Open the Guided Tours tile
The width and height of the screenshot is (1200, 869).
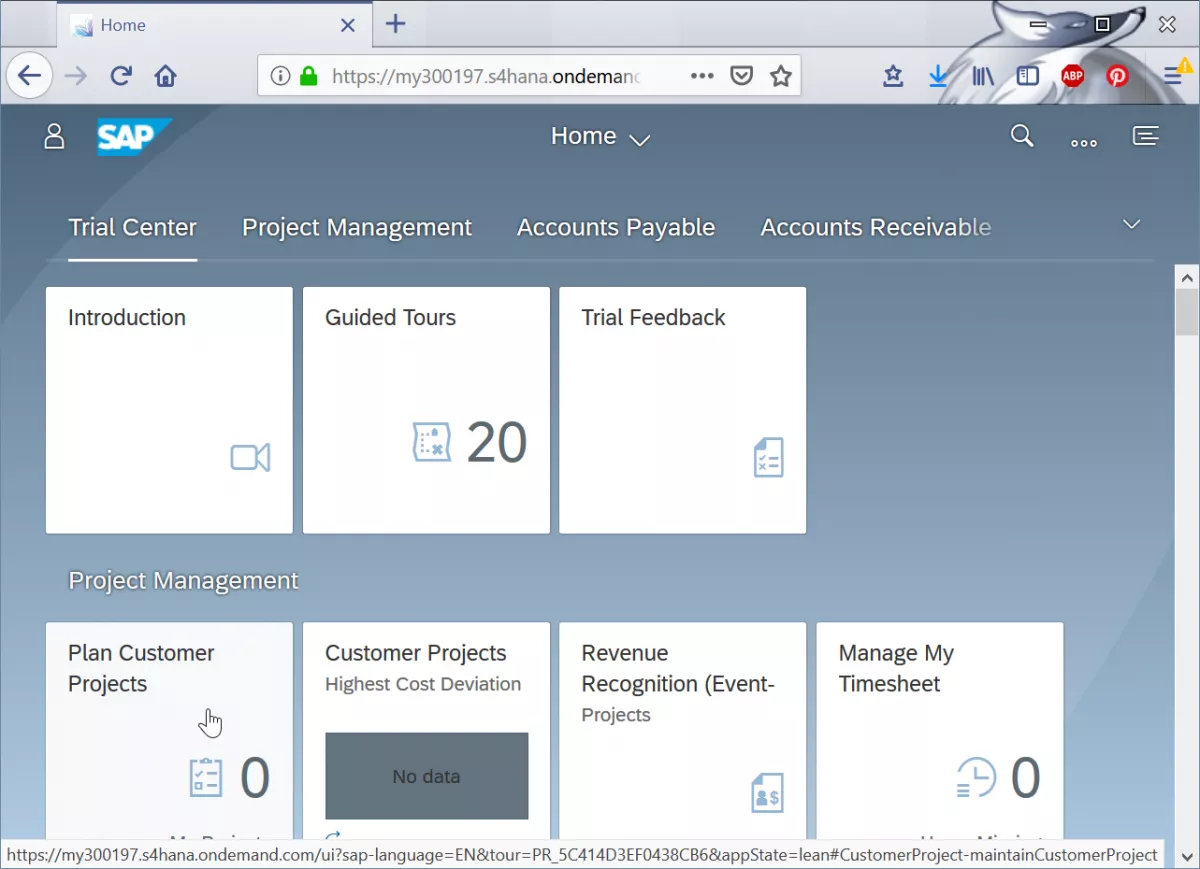tap(426, 410)
